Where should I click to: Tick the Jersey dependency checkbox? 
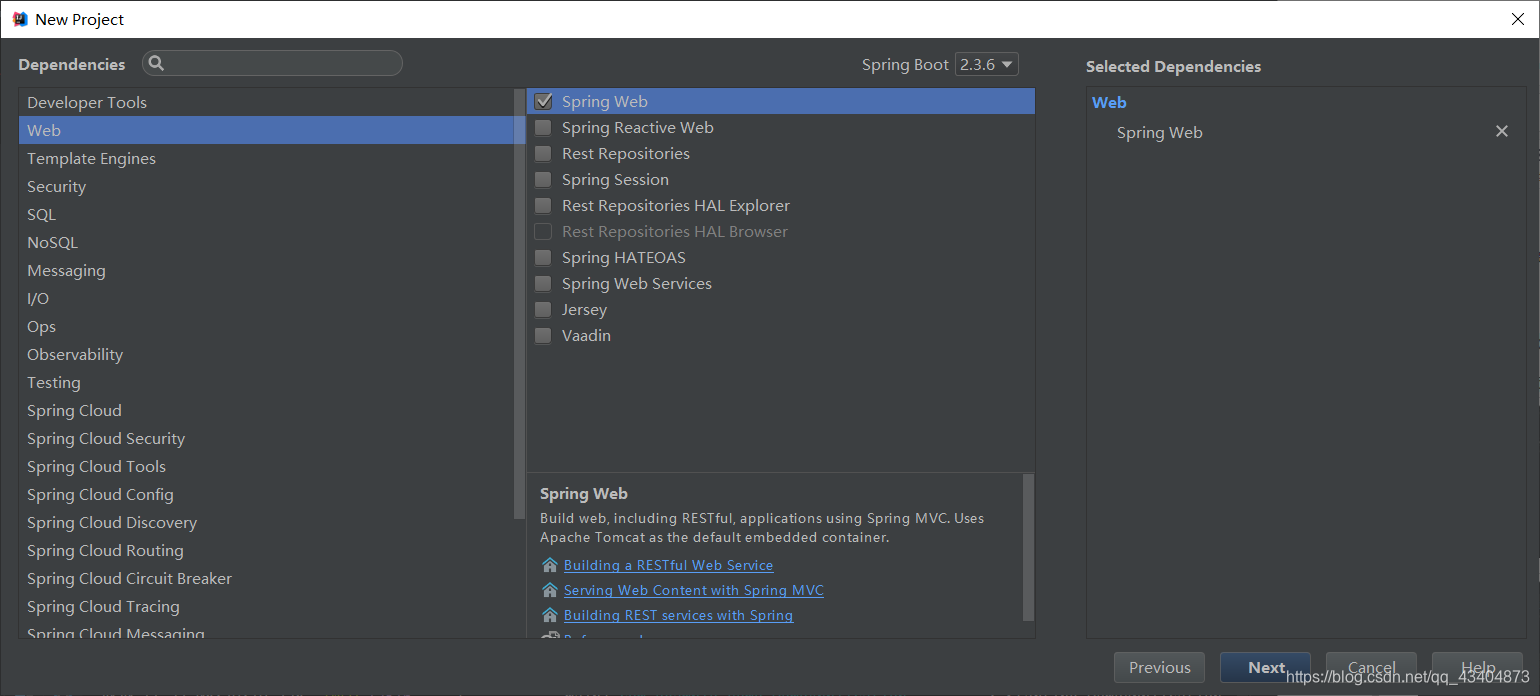tap(543, 310)
